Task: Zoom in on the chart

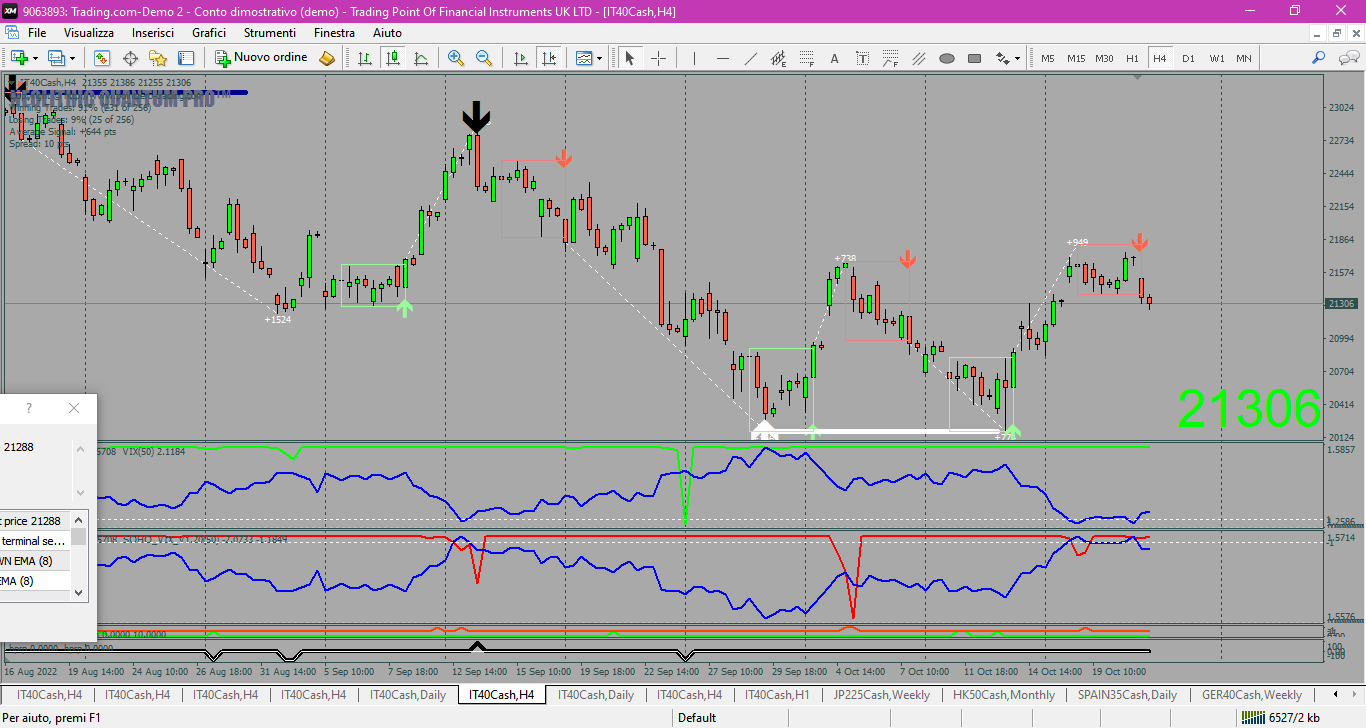Action: tap(456, 58)
